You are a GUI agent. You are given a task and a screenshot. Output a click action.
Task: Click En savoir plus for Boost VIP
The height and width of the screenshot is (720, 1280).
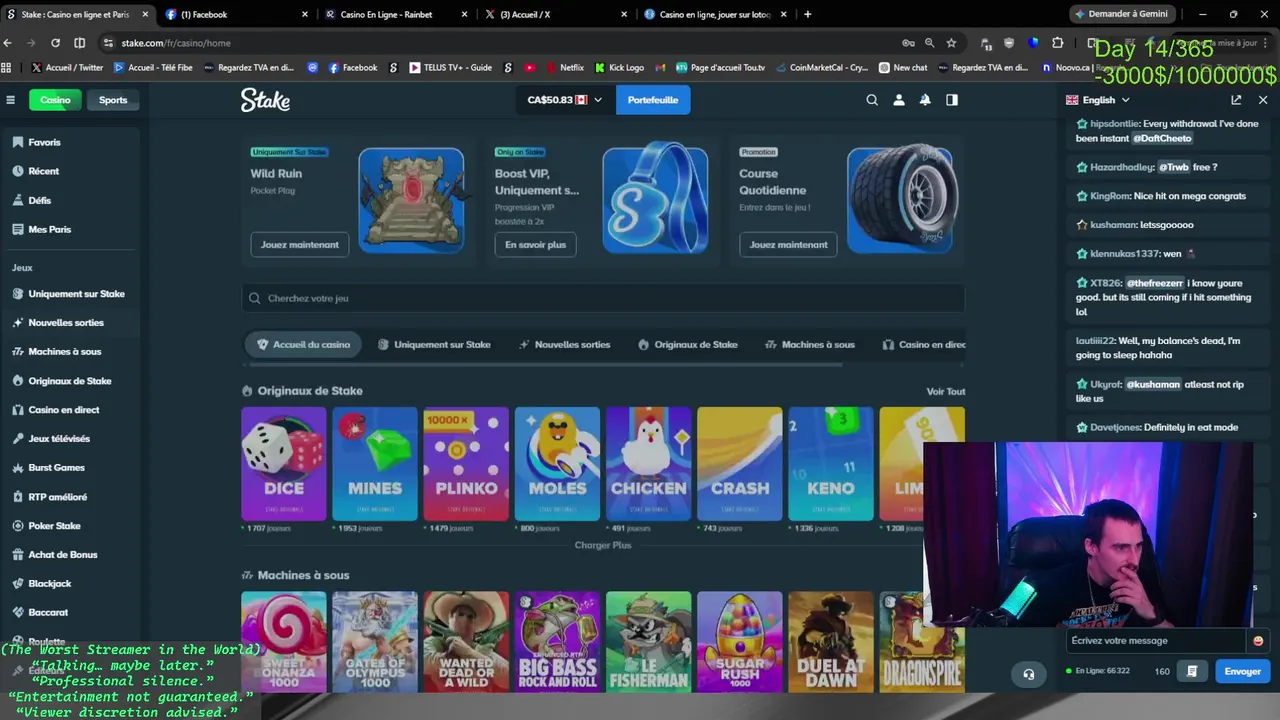tap(535, 244)
